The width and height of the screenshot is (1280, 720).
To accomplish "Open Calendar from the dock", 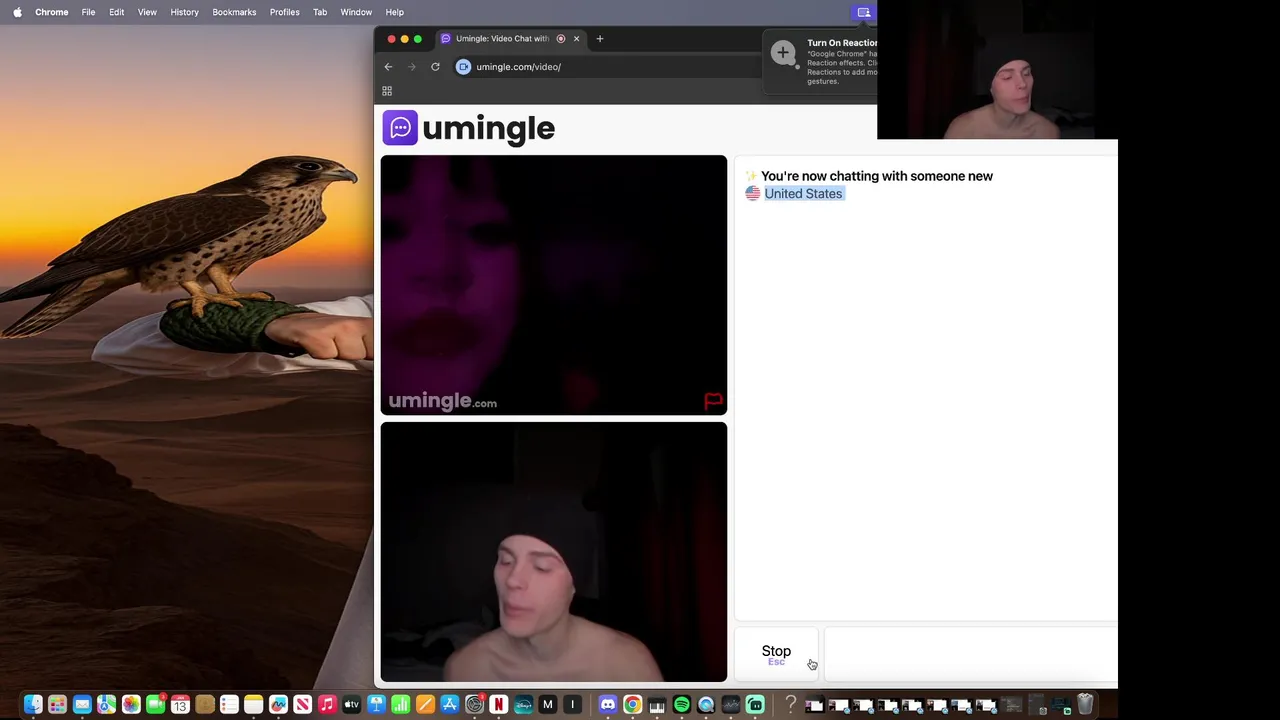I will [x=180, y=705].
